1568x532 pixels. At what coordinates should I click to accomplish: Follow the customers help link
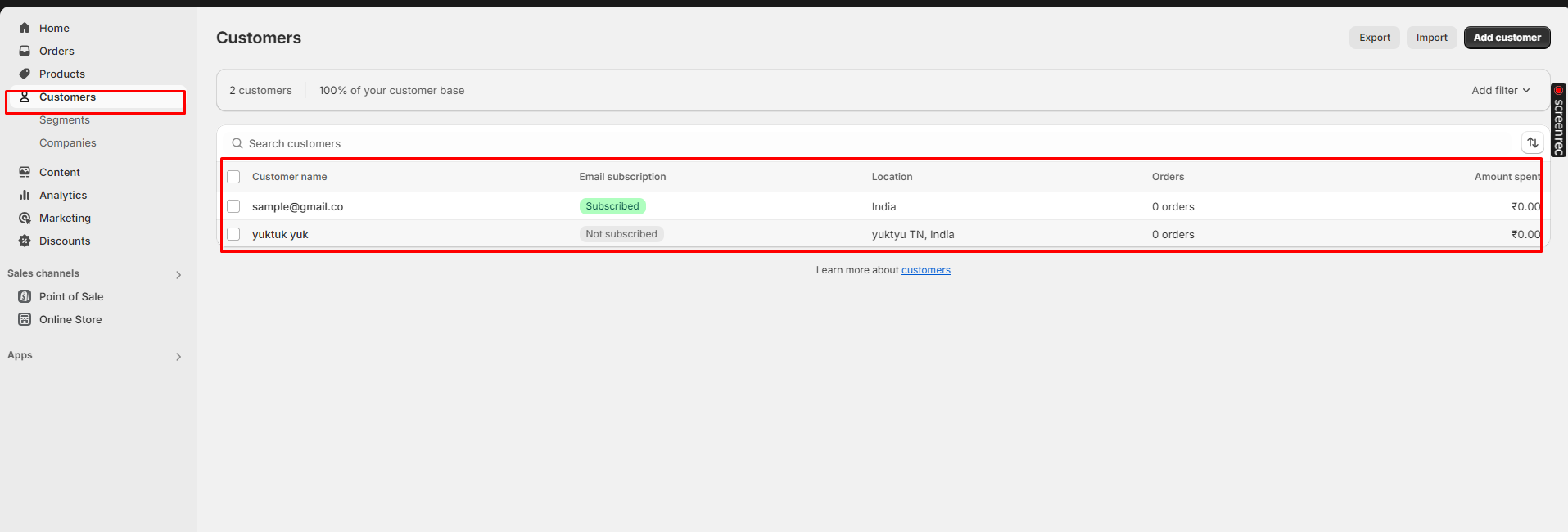point(925,270)
